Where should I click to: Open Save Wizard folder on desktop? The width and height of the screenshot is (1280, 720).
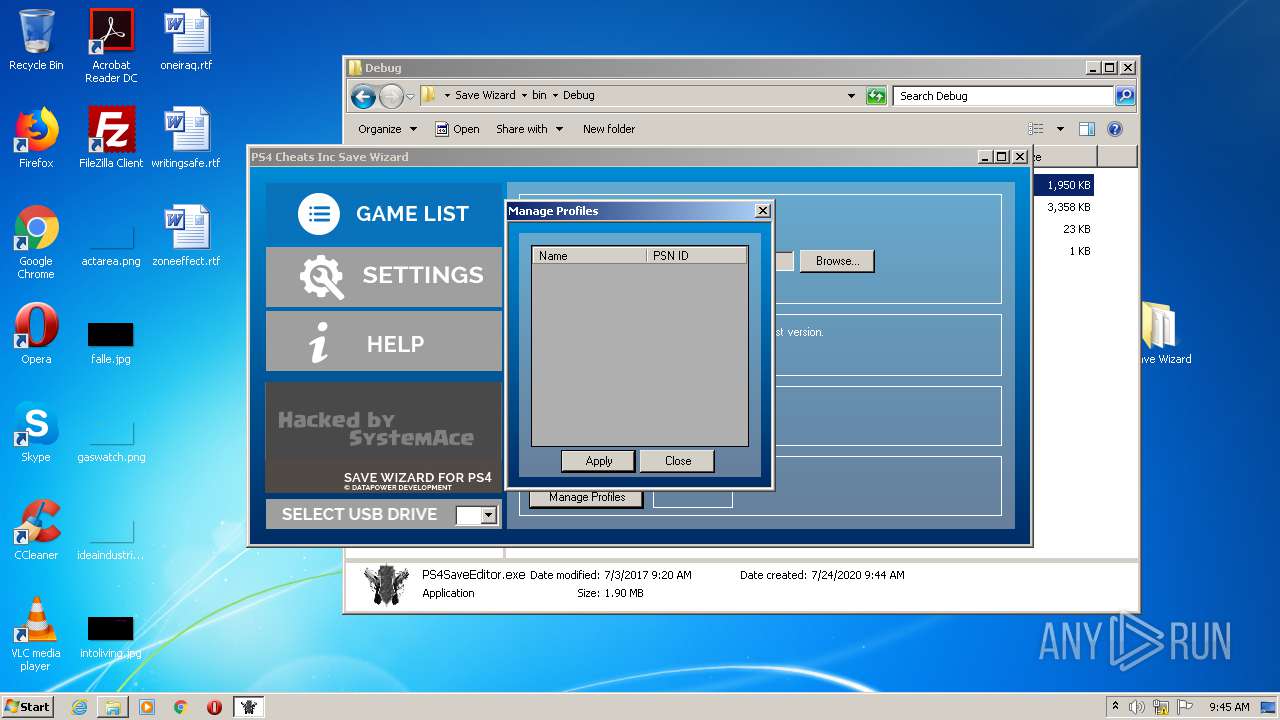[x=1162, y=333]
